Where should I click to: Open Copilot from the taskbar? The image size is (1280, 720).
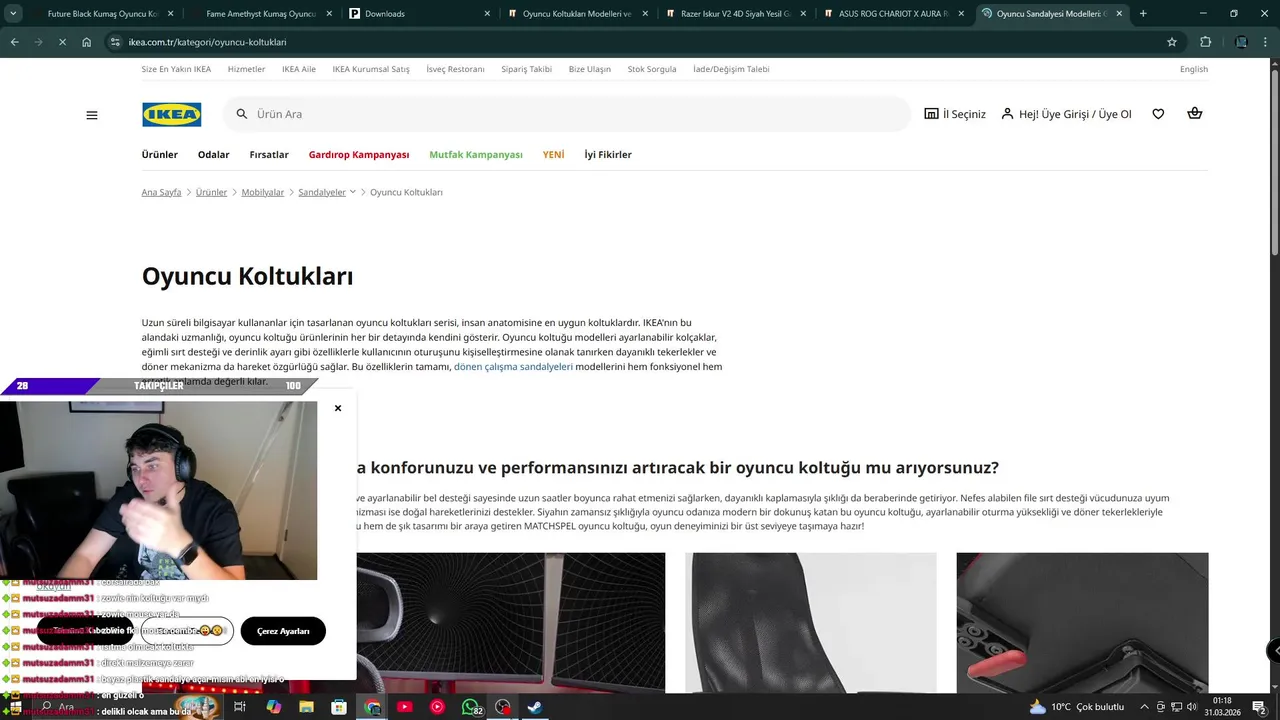click(273, 707)
